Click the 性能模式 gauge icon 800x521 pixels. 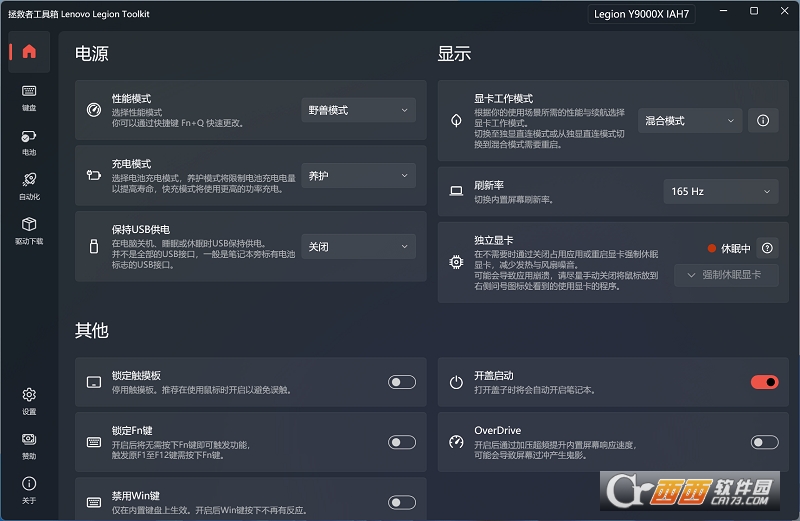click(94, 110)
